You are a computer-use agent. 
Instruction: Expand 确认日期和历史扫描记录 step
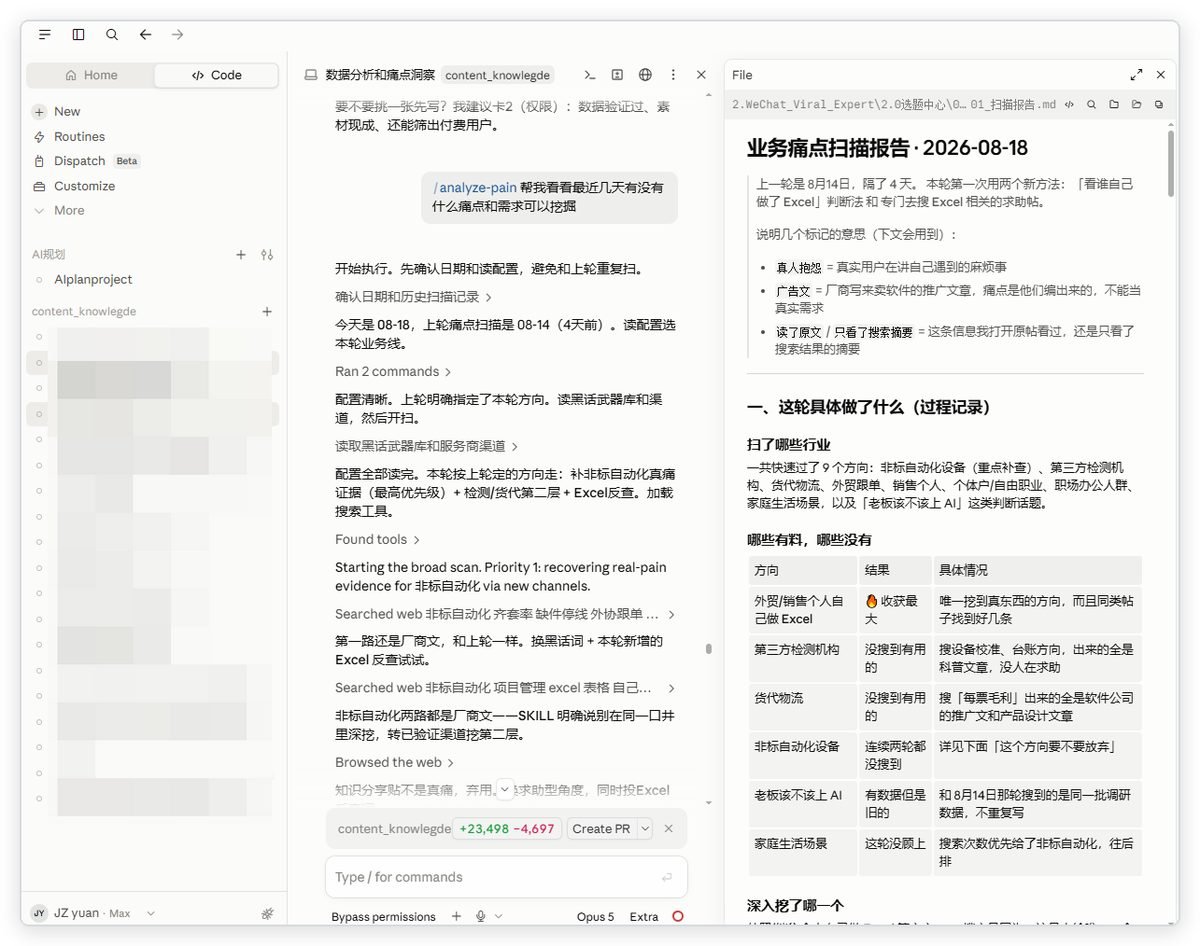[414, 297]
